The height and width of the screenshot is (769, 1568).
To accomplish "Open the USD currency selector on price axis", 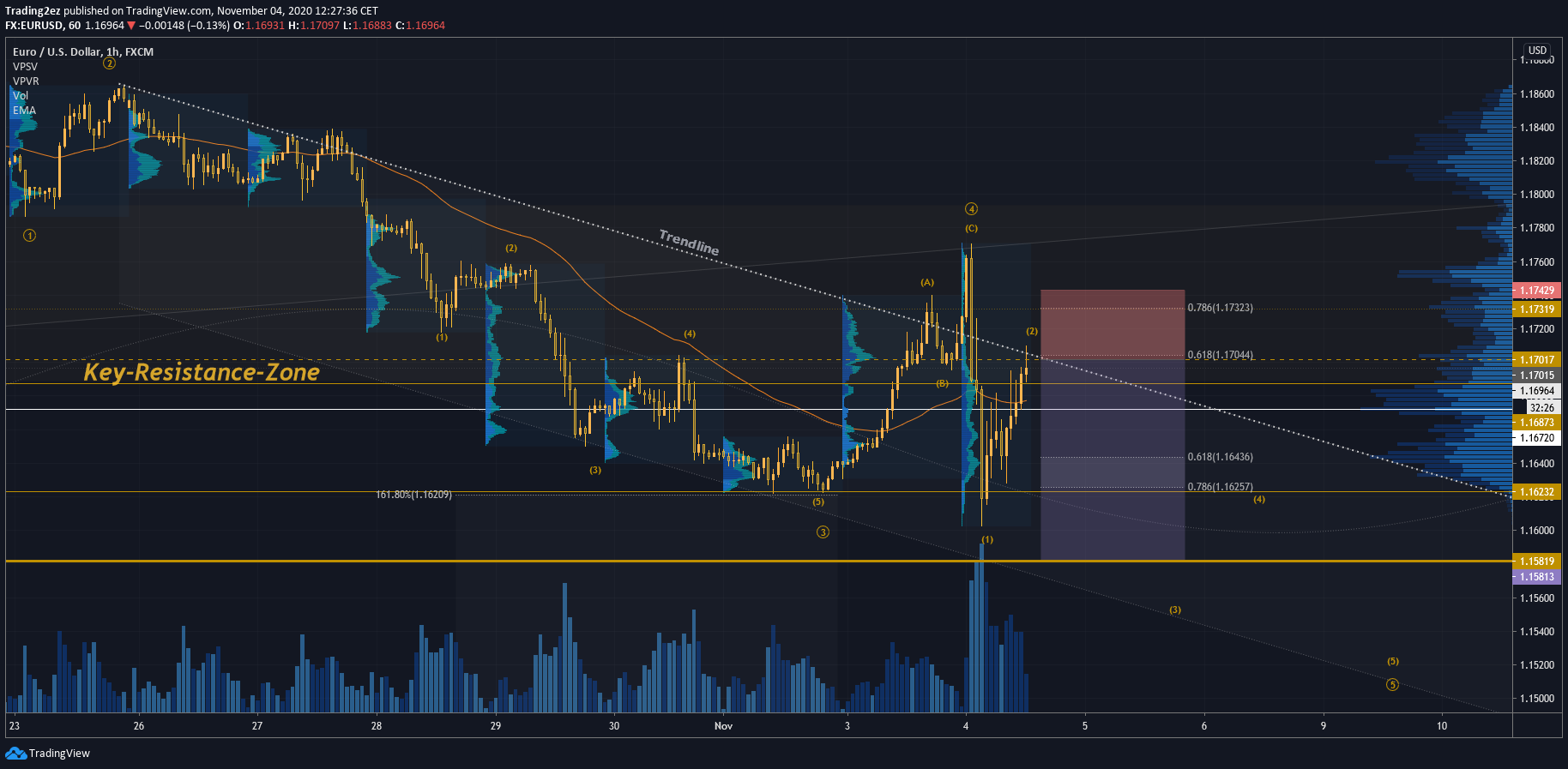I will coord(1537,51).
